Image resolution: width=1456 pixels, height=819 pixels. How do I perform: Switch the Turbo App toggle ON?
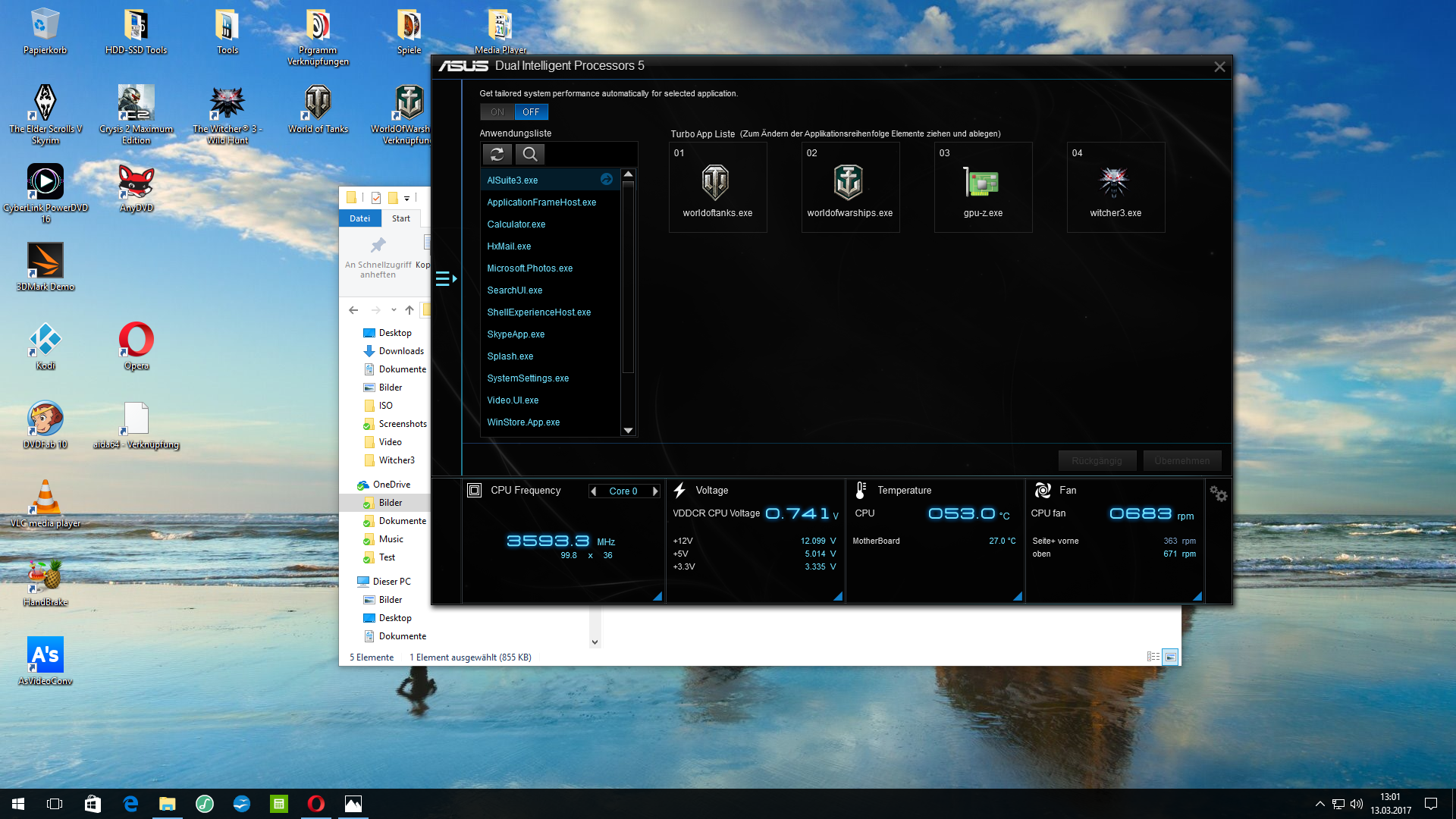pos(497,112)
